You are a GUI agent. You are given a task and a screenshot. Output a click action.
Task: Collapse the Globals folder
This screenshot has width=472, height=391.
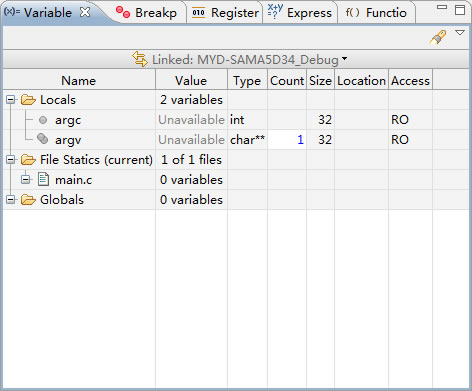click(11, 200)
